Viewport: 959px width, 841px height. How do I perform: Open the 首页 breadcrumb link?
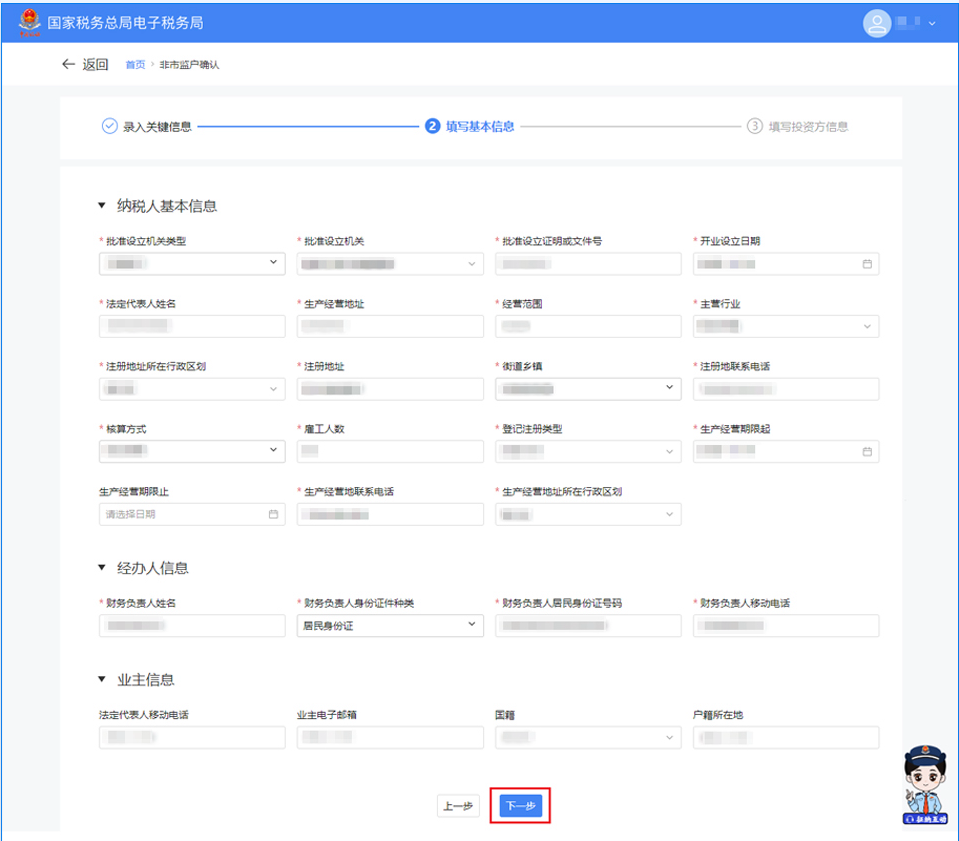pyautogui.click(x=135, y=65)
